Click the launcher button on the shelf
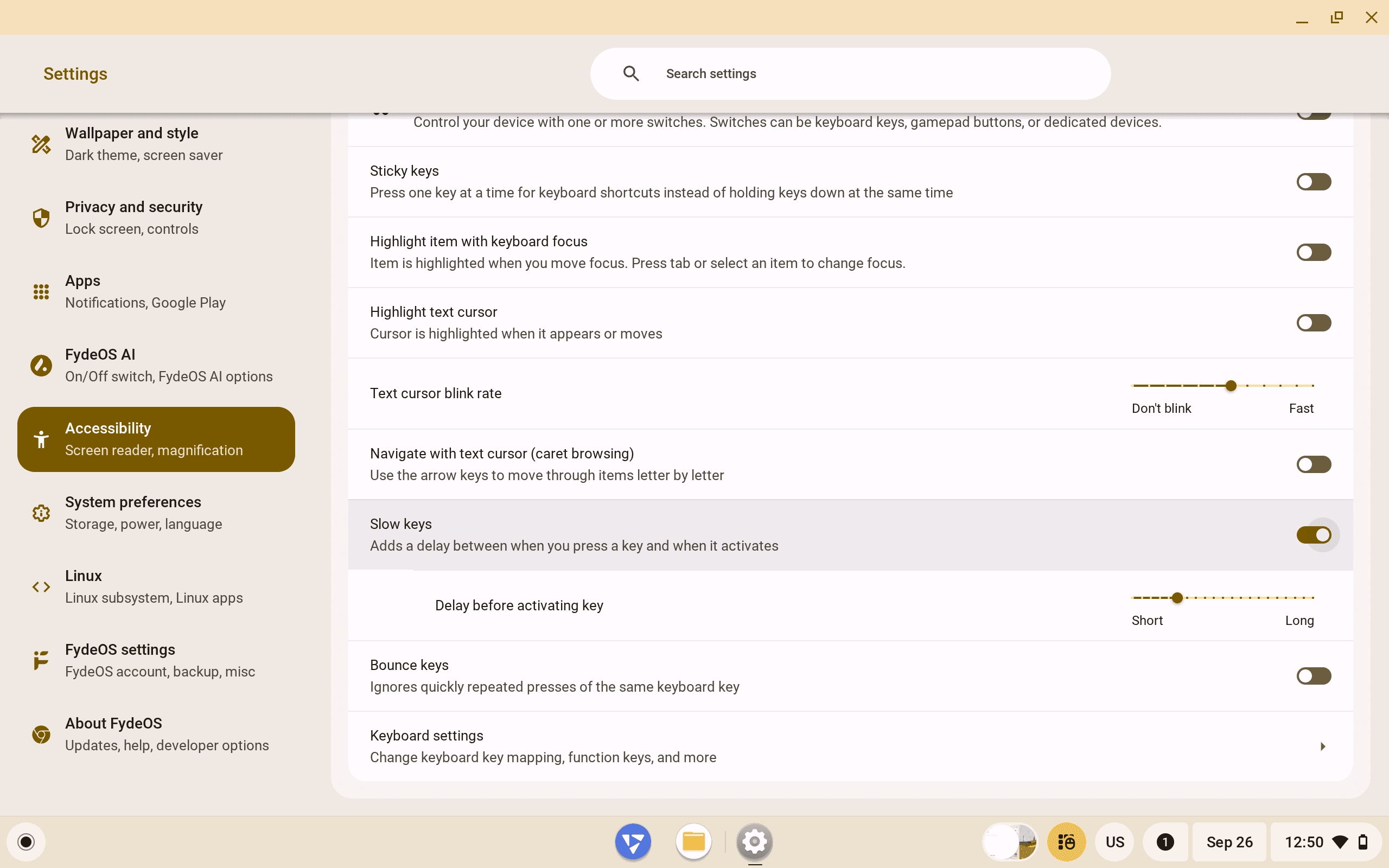The width and height of the screenshot is (1389, 868). (26, 841)
